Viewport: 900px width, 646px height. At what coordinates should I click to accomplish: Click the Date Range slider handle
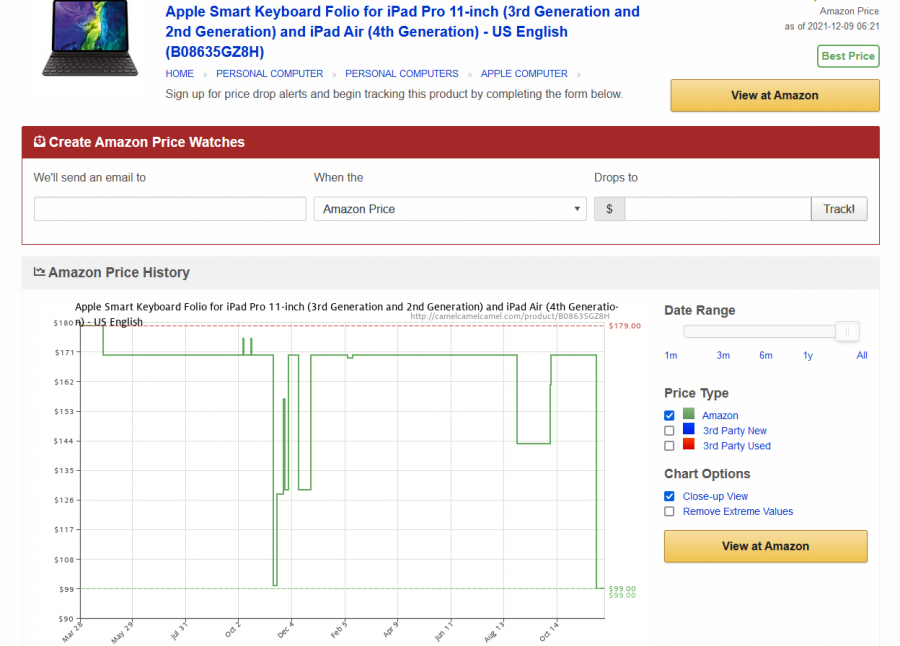click(x=847, y=331)
